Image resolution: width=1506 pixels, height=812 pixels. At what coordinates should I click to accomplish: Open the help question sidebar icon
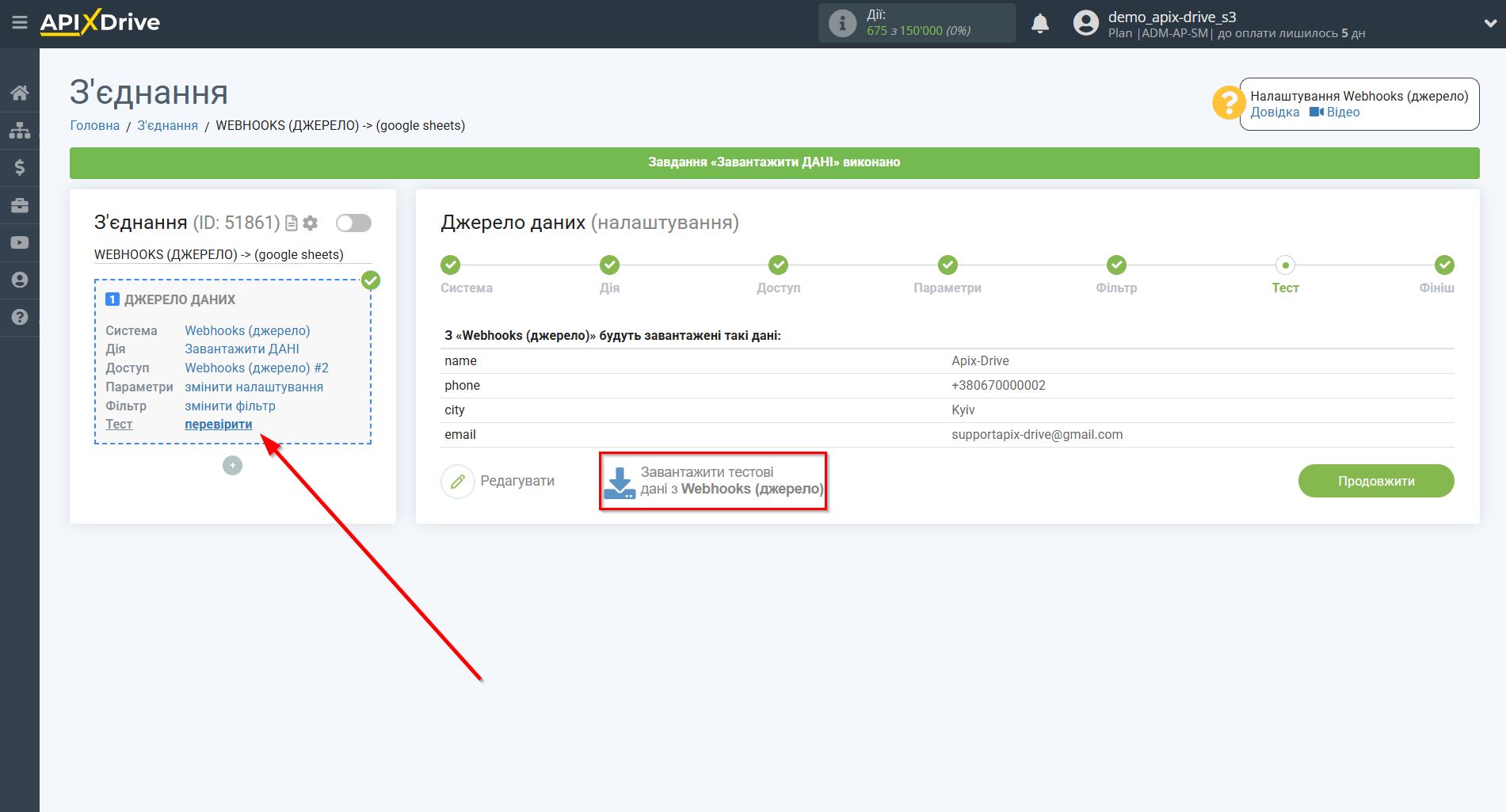pyautogui.click(x=20, y=317)
